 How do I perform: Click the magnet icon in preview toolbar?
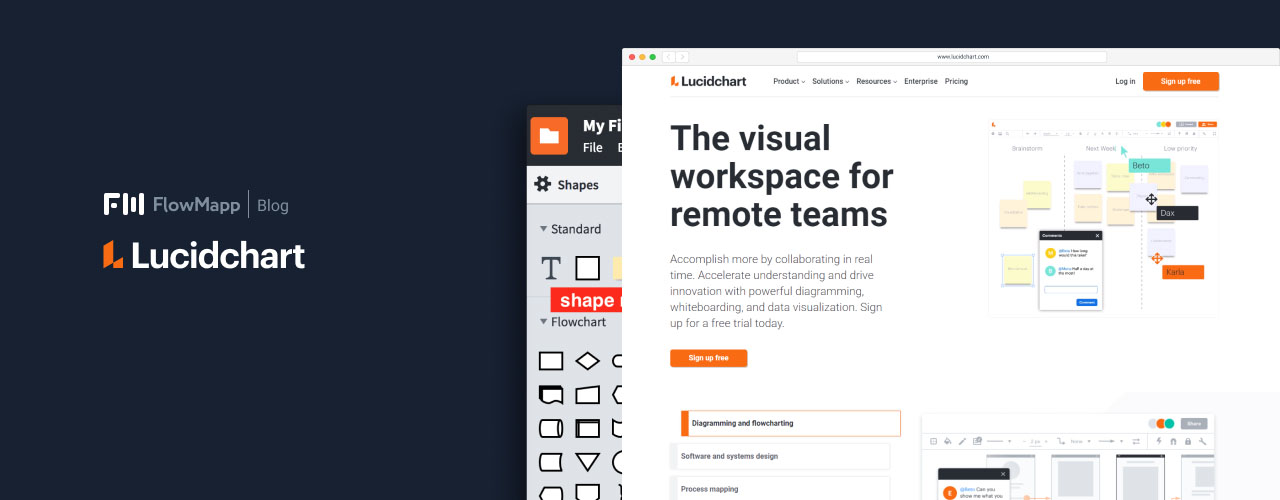1174,441
